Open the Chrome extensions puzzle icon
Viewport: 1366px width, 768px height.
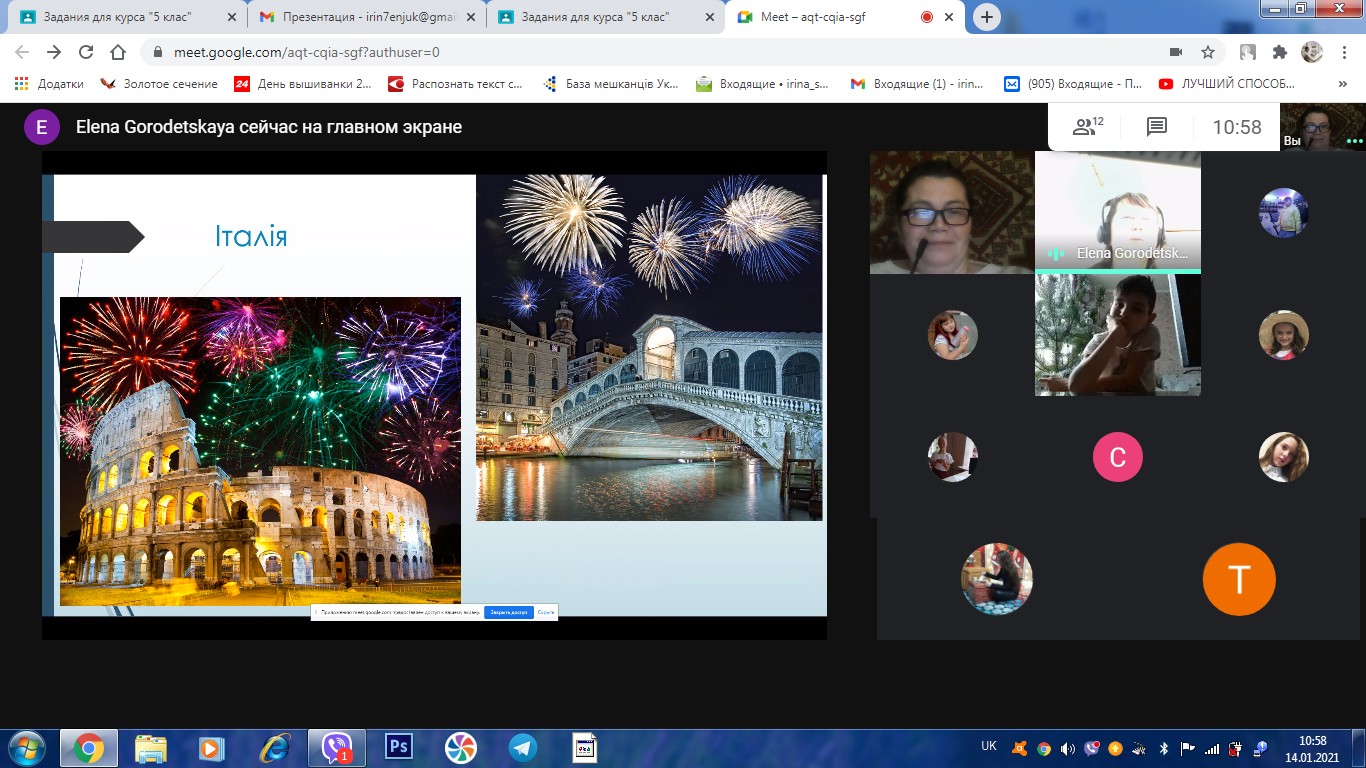pyautogui.click(x=1279, y=52)
